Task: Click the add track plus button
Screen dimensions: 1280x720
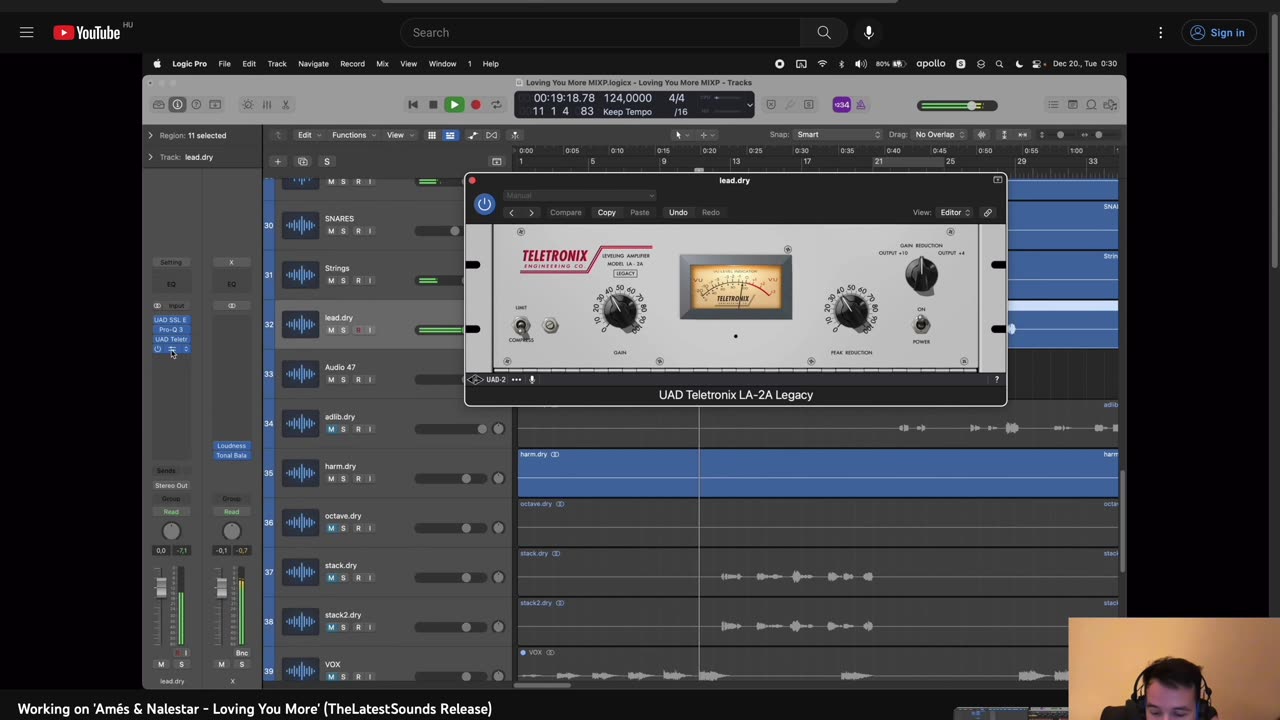Action: click(277, 161)
